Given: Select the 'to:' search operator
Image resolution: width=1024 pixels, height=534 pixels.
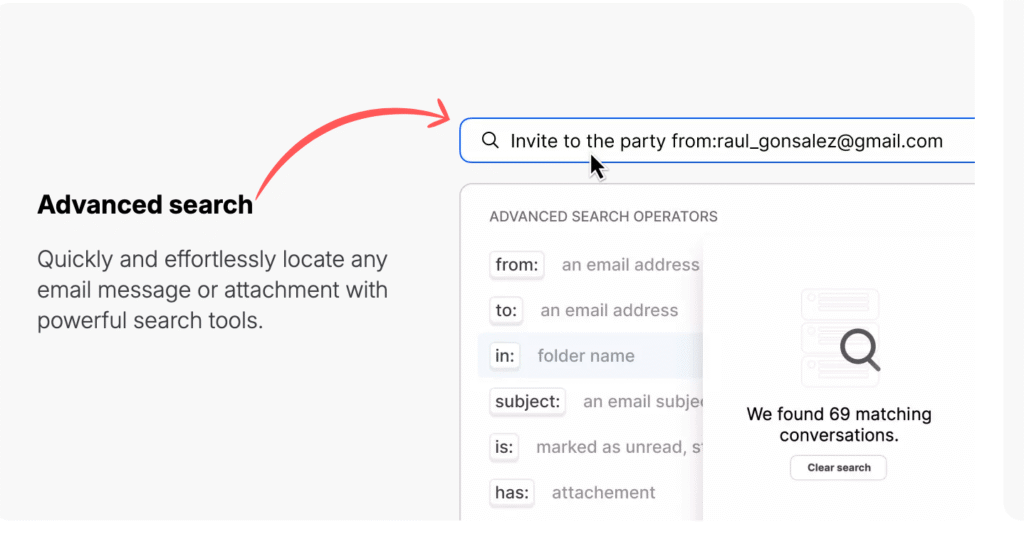Looking at the screenshot, I should [506, 310].
